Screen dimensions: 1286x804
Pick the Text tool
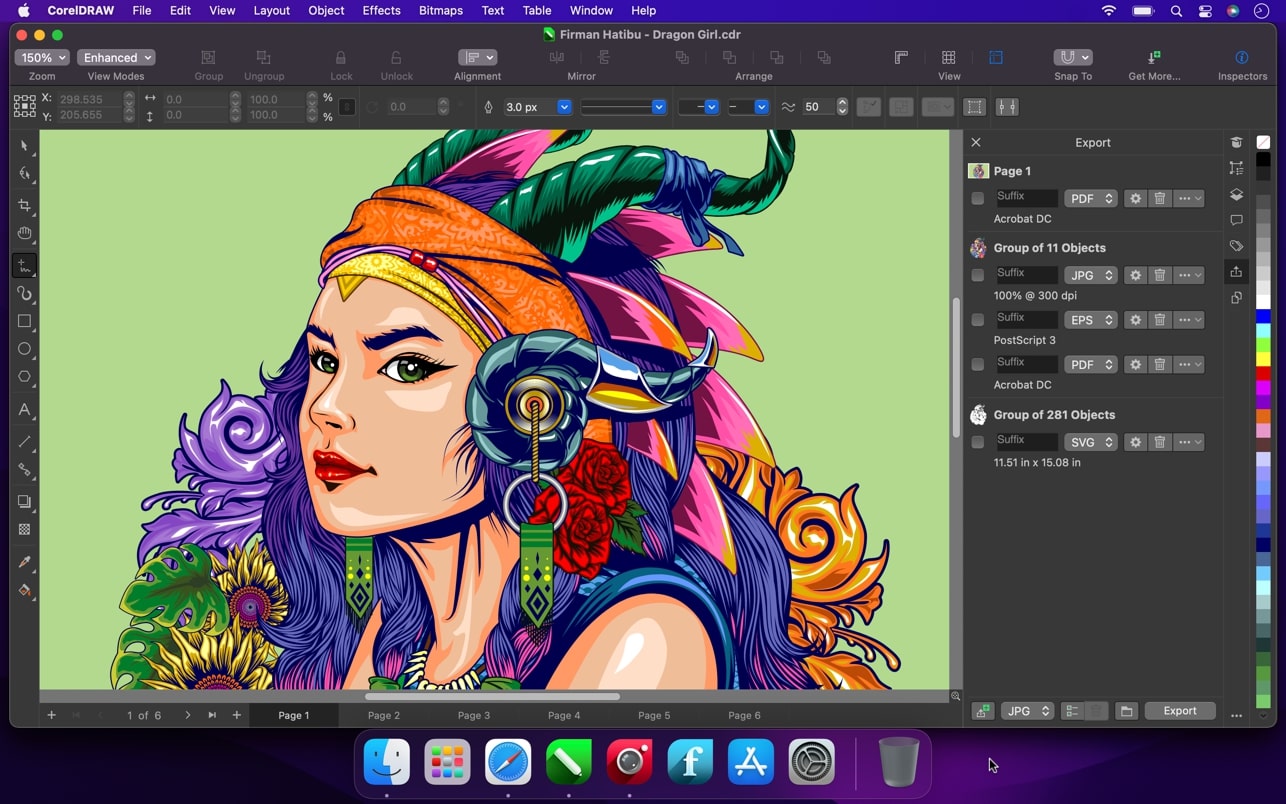click(25, 410)
